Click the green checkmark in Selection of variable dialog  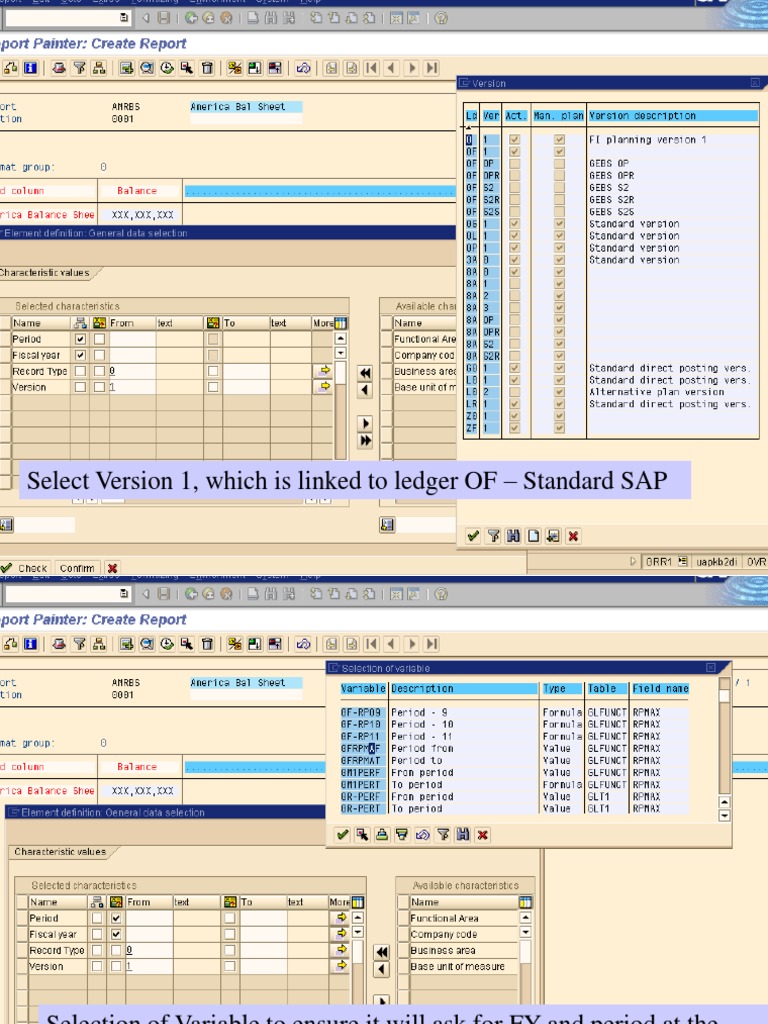click(x=343, y=834)
